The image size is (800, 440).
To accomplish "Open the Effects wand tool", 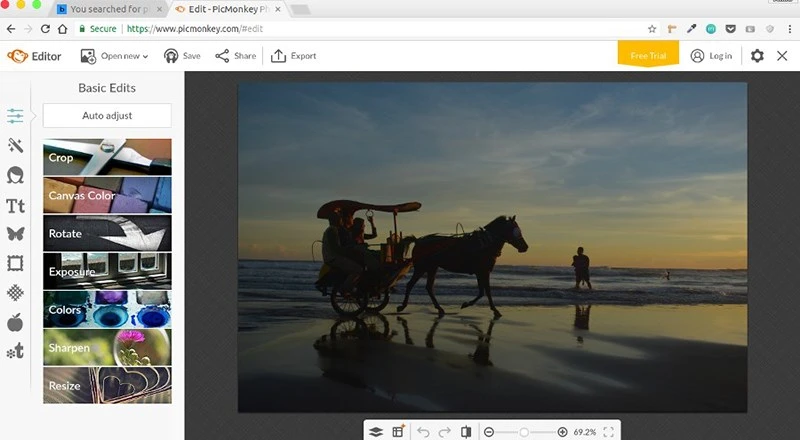I will click(15, 146).
